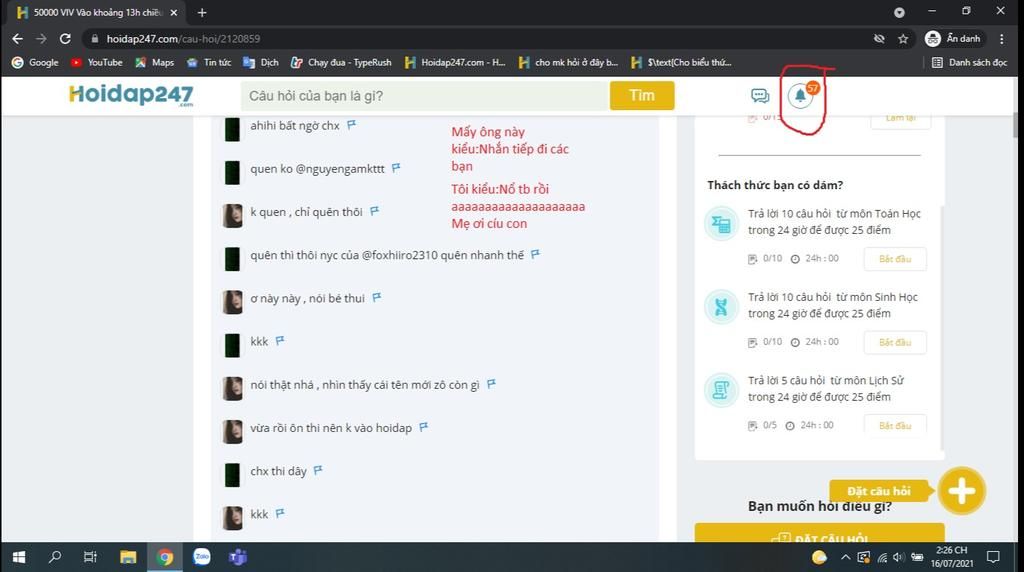Click the Sinh Học challenge icon
1024x572 pixels.
pyautogui.click(x=722, y=306)
